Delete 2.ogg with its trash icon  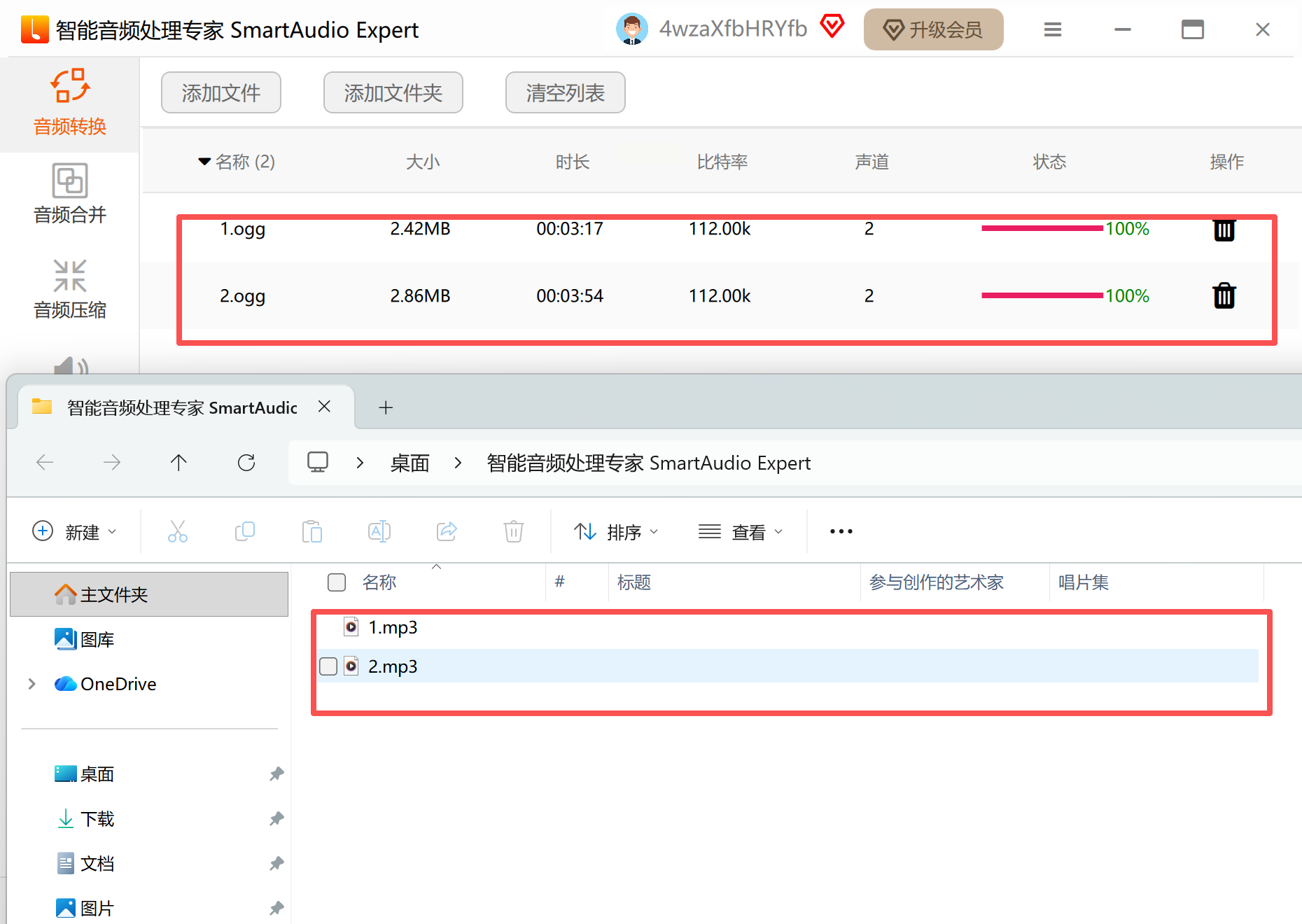coord(1224,295)
